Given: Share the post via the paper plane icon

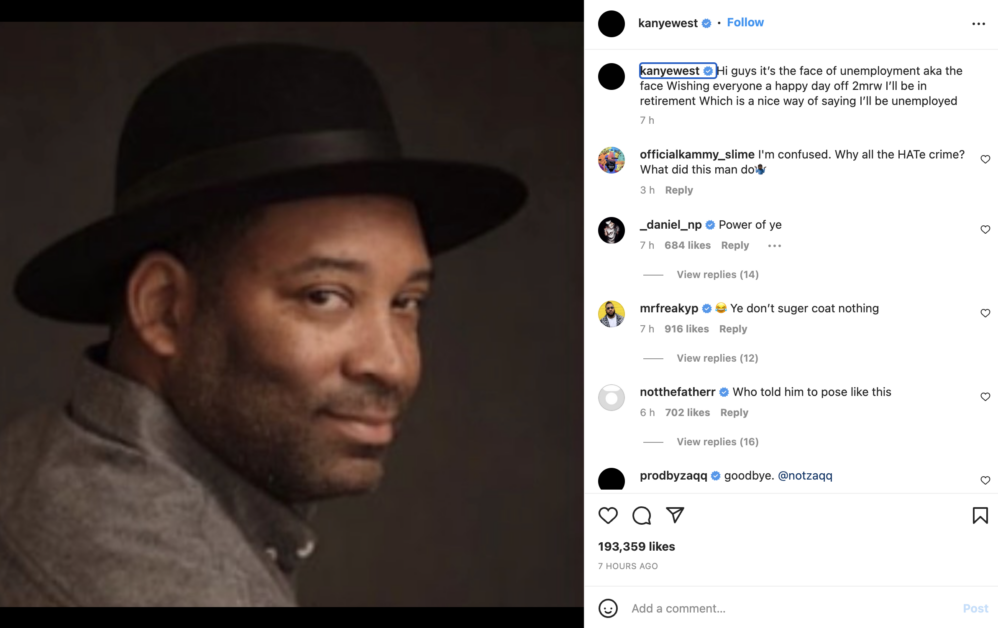Looking at the screenshot, I should coord(675,515).
